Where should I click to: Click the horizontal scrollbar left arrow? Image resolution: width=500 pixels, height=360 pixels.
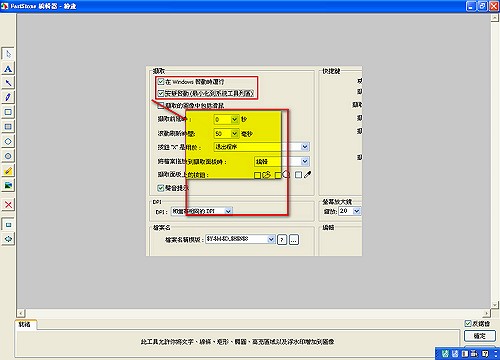(x=21, y=313)
